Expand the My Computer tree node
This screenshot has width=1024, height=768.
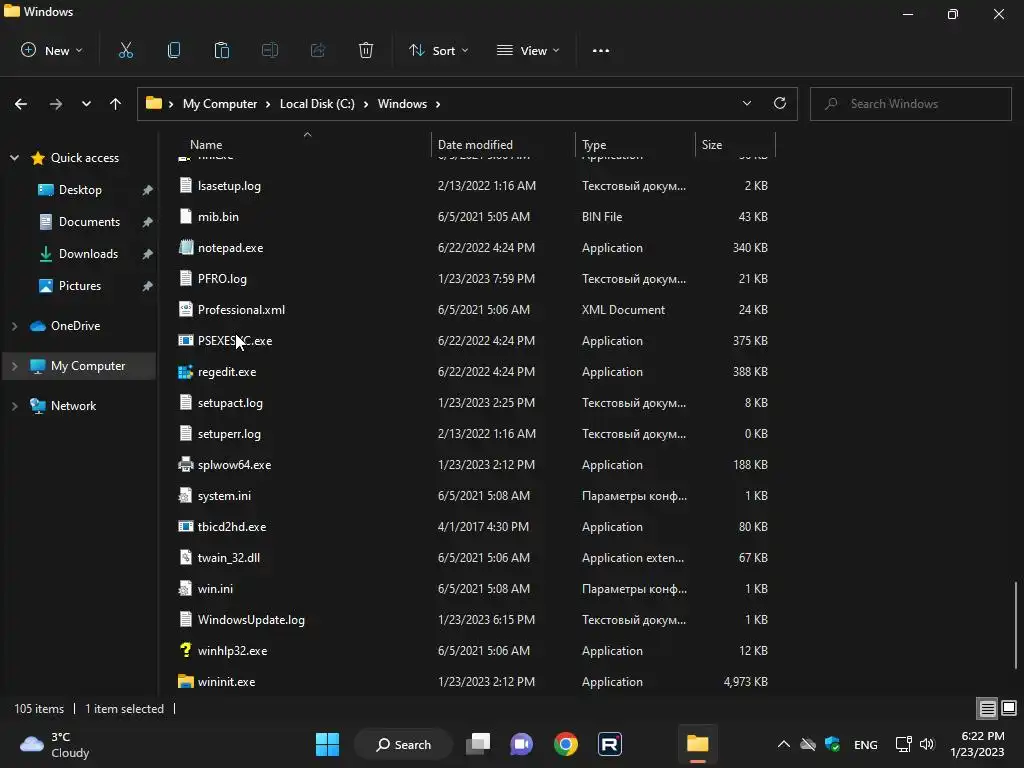coord(14,366)
